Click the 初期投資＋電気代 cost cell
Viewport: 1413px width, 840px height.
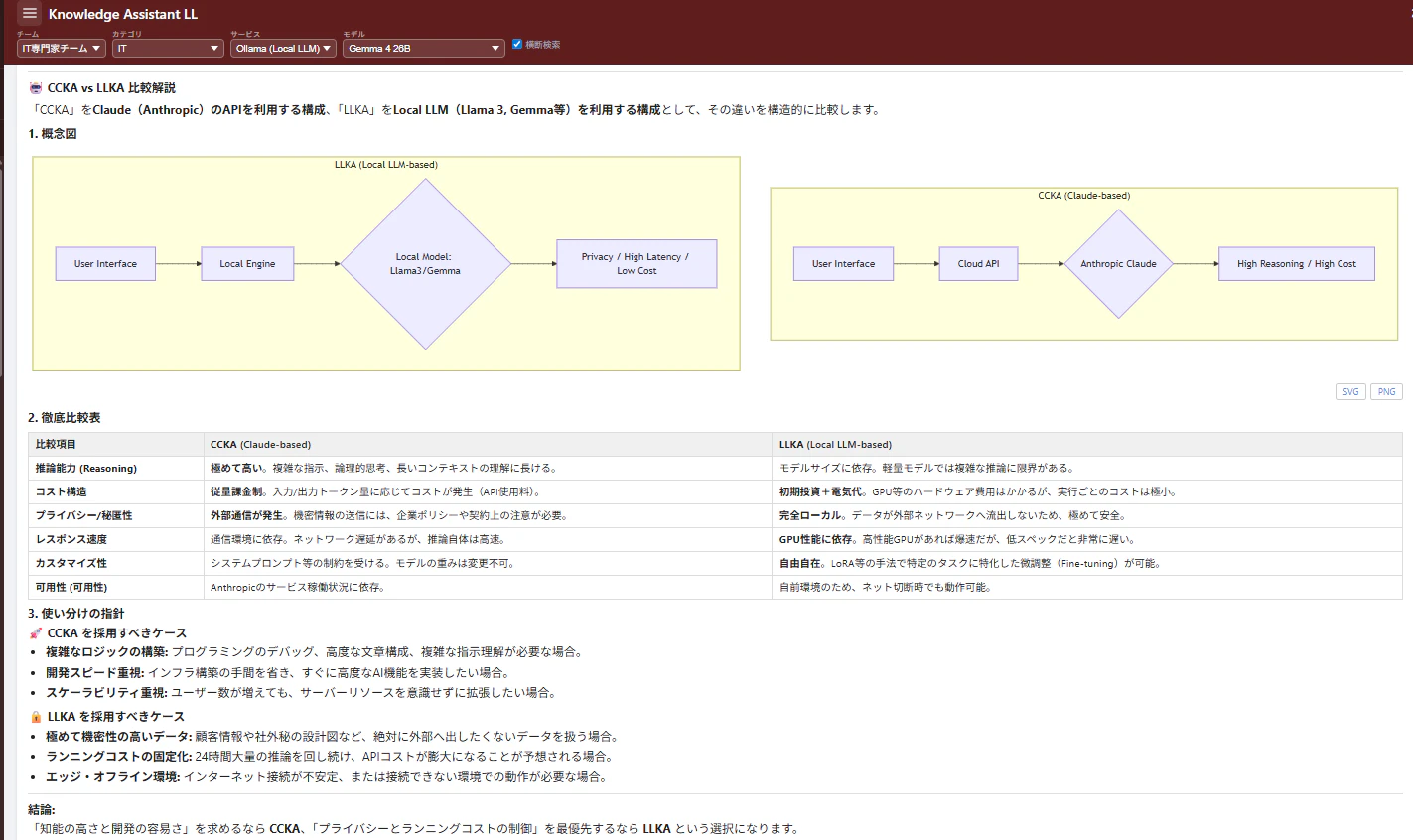(1087, 491)
